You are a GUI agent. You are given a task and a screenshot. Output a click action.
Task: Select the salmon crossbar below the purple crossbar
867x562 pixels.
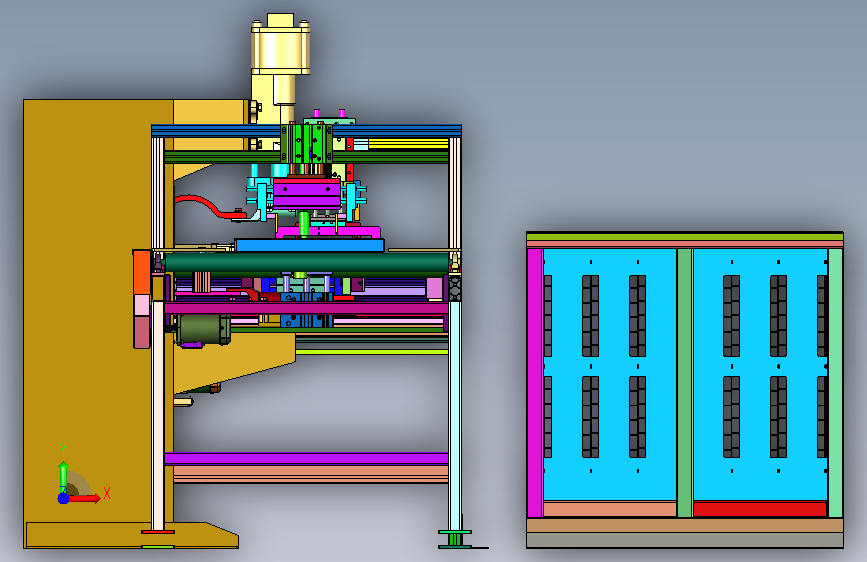click(x=311, y=473)
